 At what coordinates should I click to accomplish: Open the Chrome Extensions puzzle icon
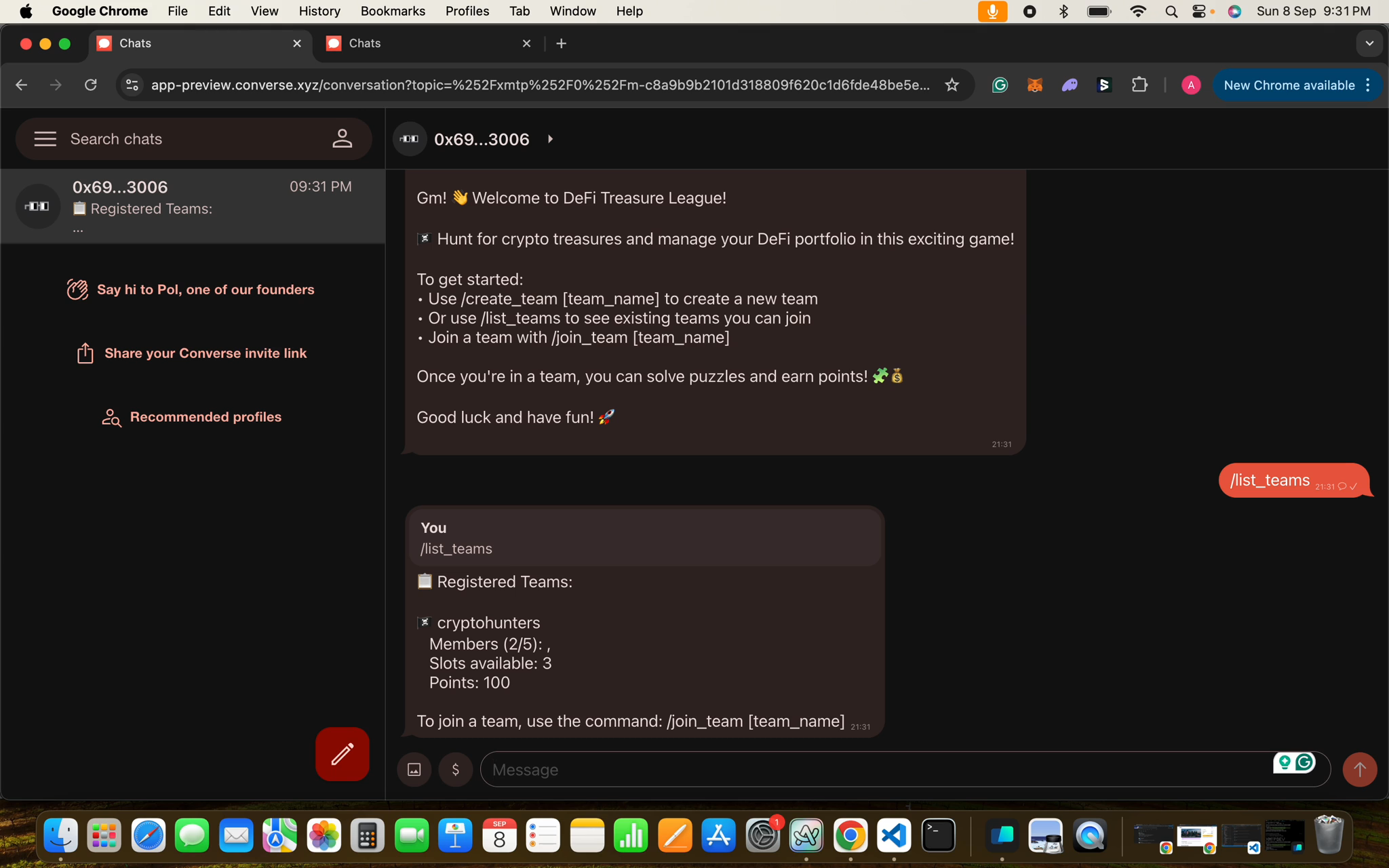(x=1140, y=85)
